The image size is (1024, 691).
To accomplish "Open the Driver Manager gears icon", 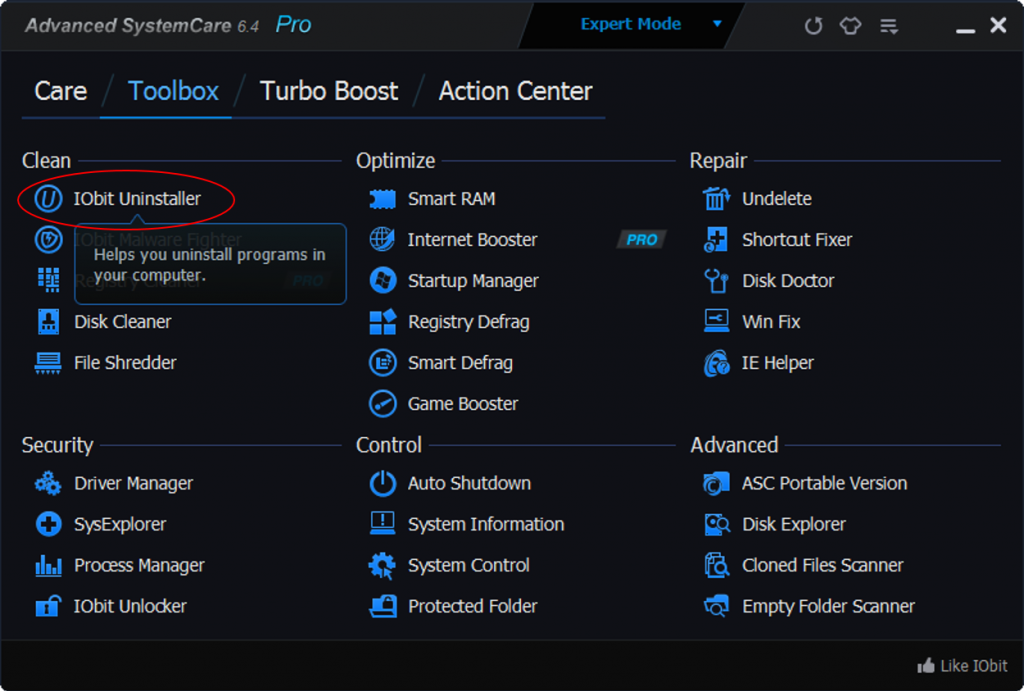I will click(48, 484).
